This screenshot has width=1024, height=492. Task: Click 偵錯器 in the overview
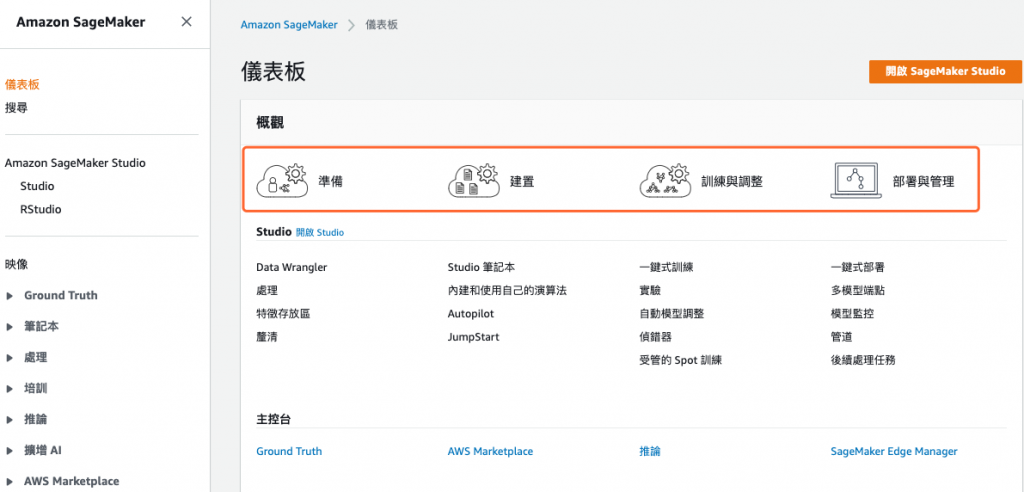(656, 337)
